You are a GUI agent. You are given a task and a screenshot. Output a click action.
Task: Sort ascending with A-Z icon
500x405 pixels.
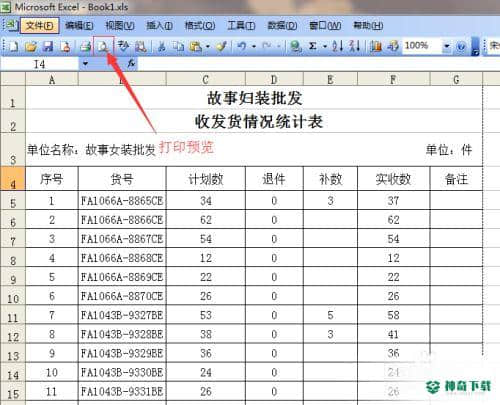(x=337, y=46)
